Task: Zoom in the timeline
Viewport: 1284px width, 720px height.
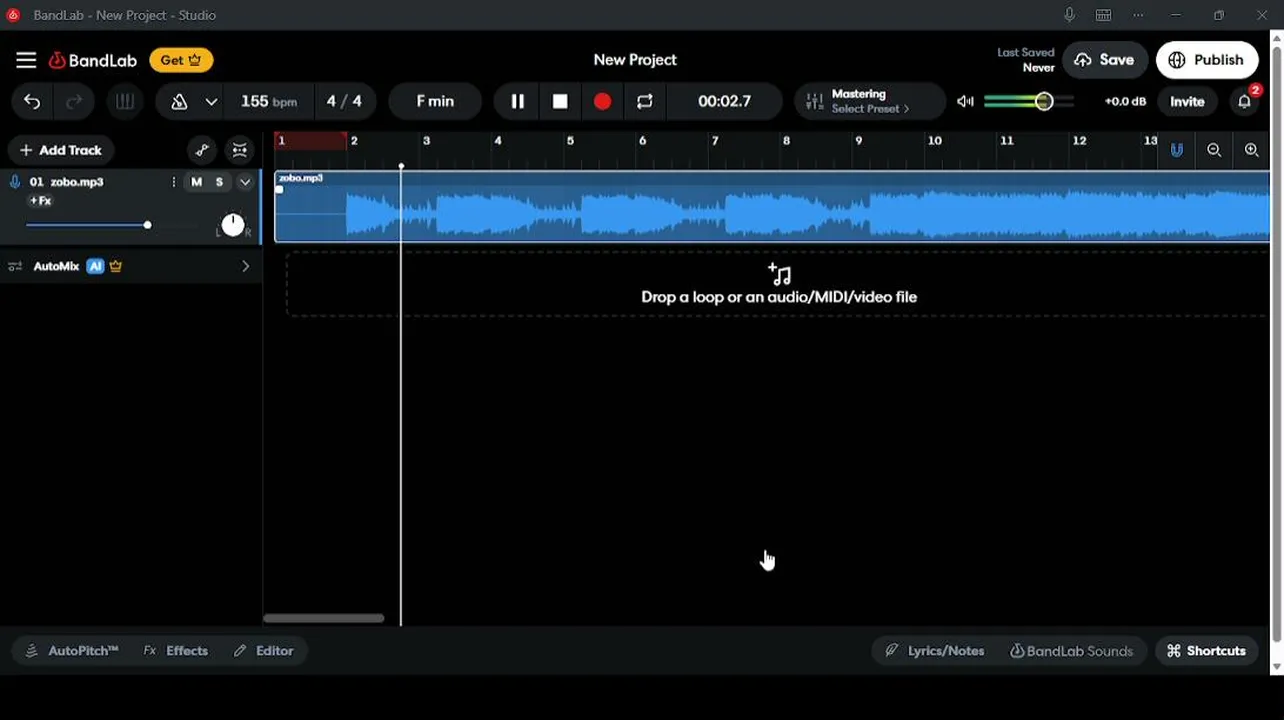Action: click(x=1251, y=150)
